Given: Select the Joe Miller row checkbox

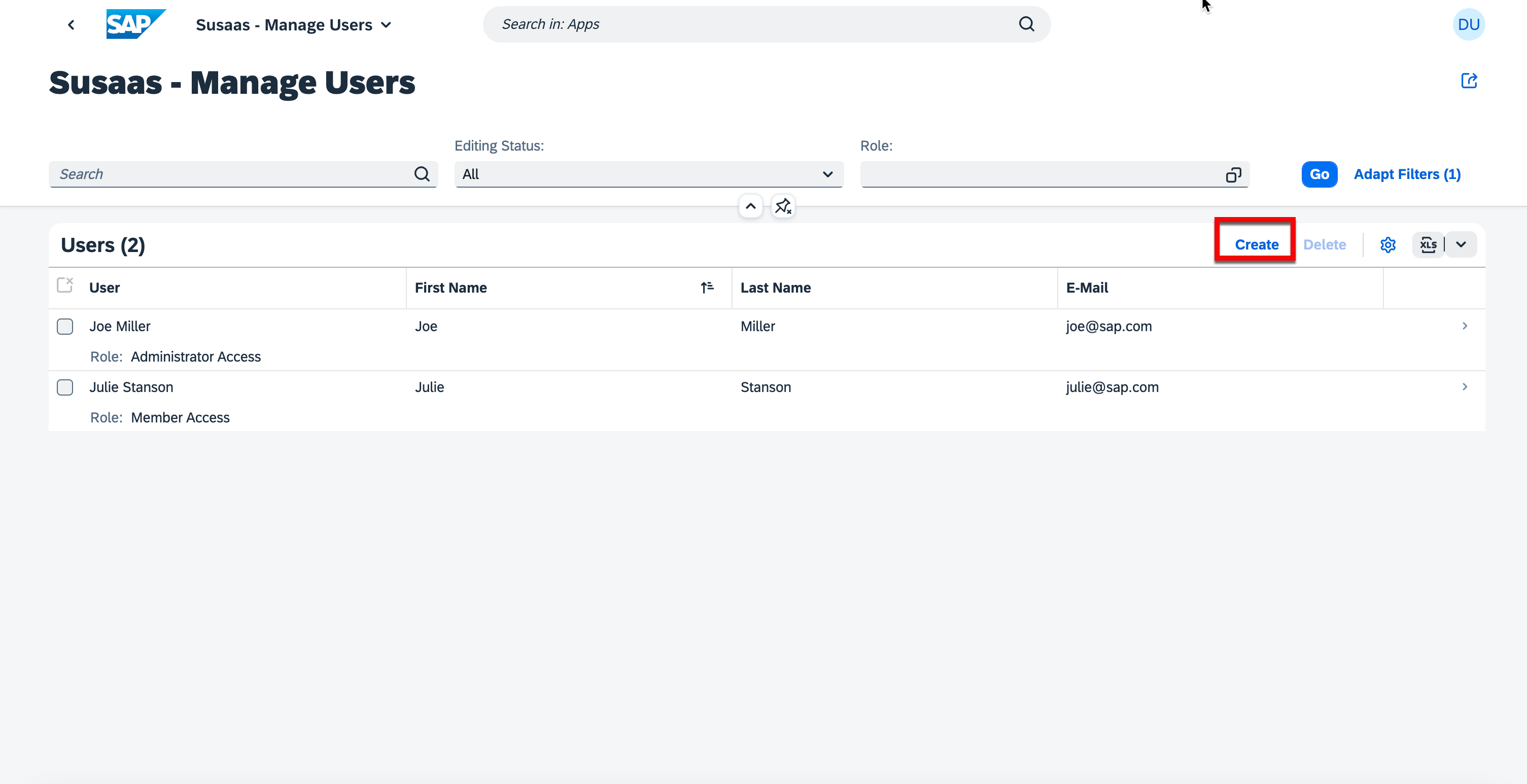Looking at the screenshot, I should tap(64, 327).
